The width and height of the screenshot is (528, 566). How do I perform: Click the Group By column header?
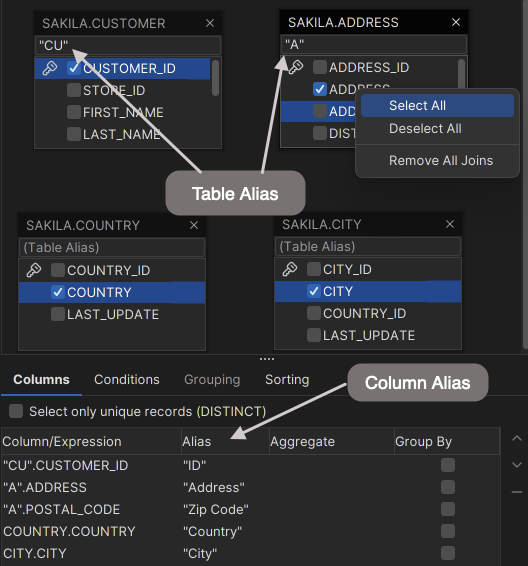point(447,441)
